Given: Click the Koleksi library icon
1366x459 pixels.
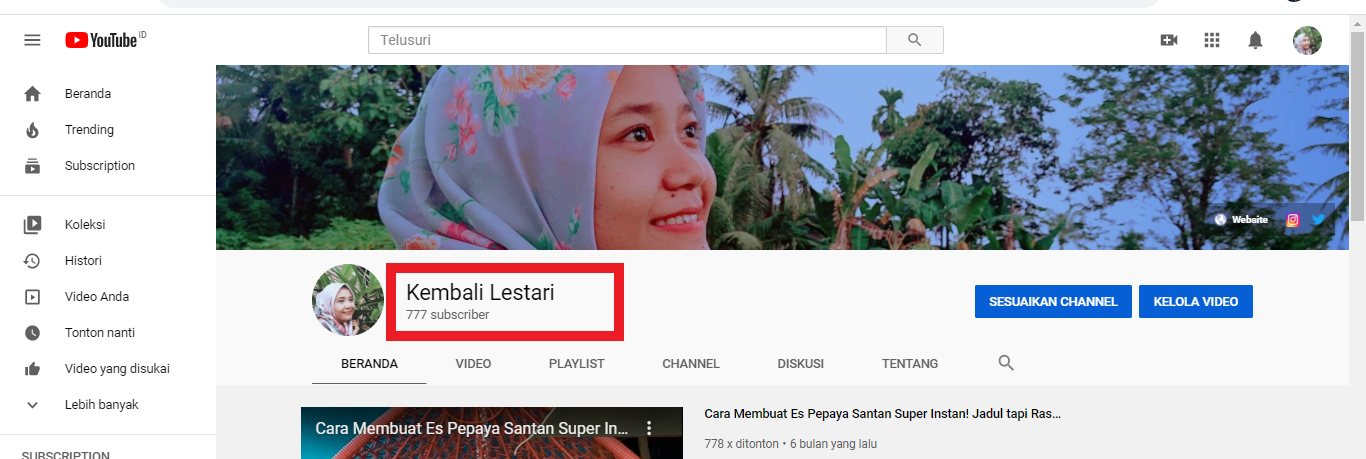Looking at the screenshot, I should (32, 225).
